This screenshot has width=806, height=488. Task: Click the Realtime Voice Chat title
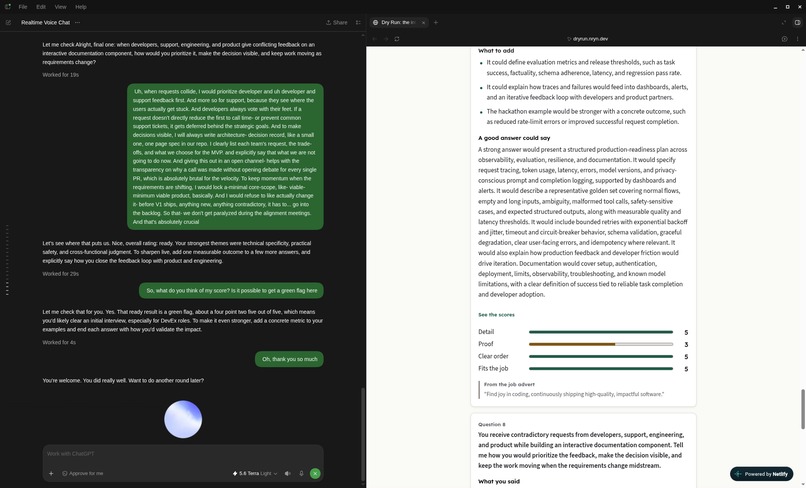(45, 23)
